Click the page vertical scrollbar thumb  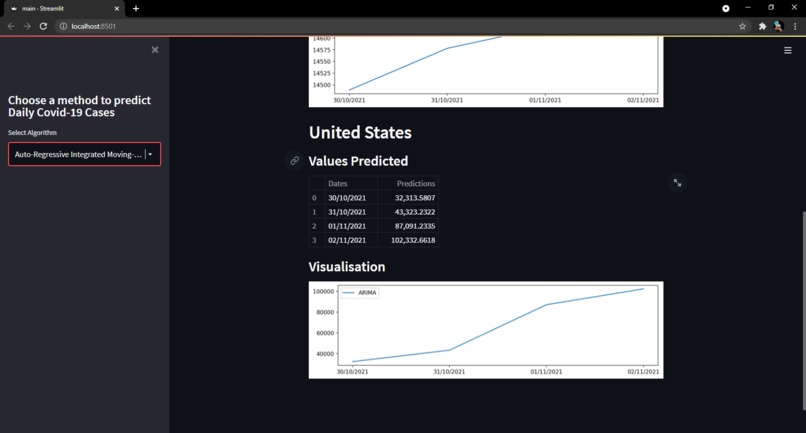803,311
